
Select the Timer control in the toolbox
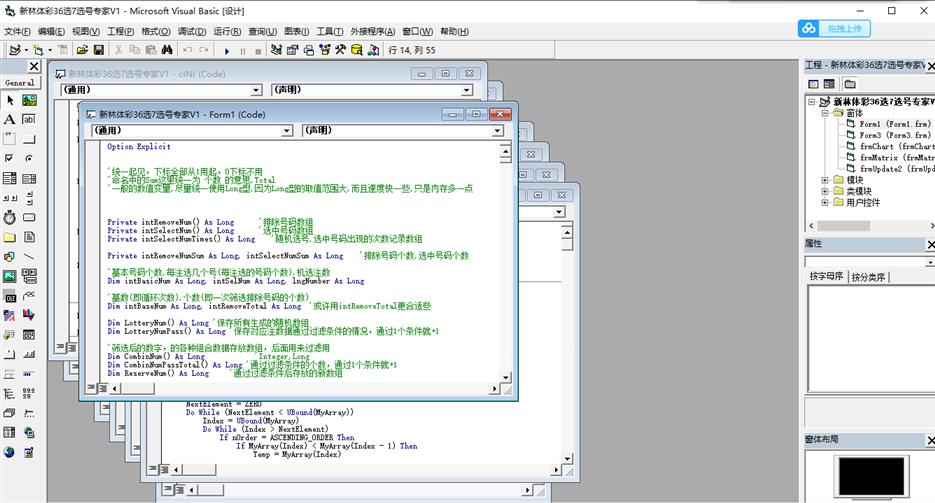pos(10,218)
